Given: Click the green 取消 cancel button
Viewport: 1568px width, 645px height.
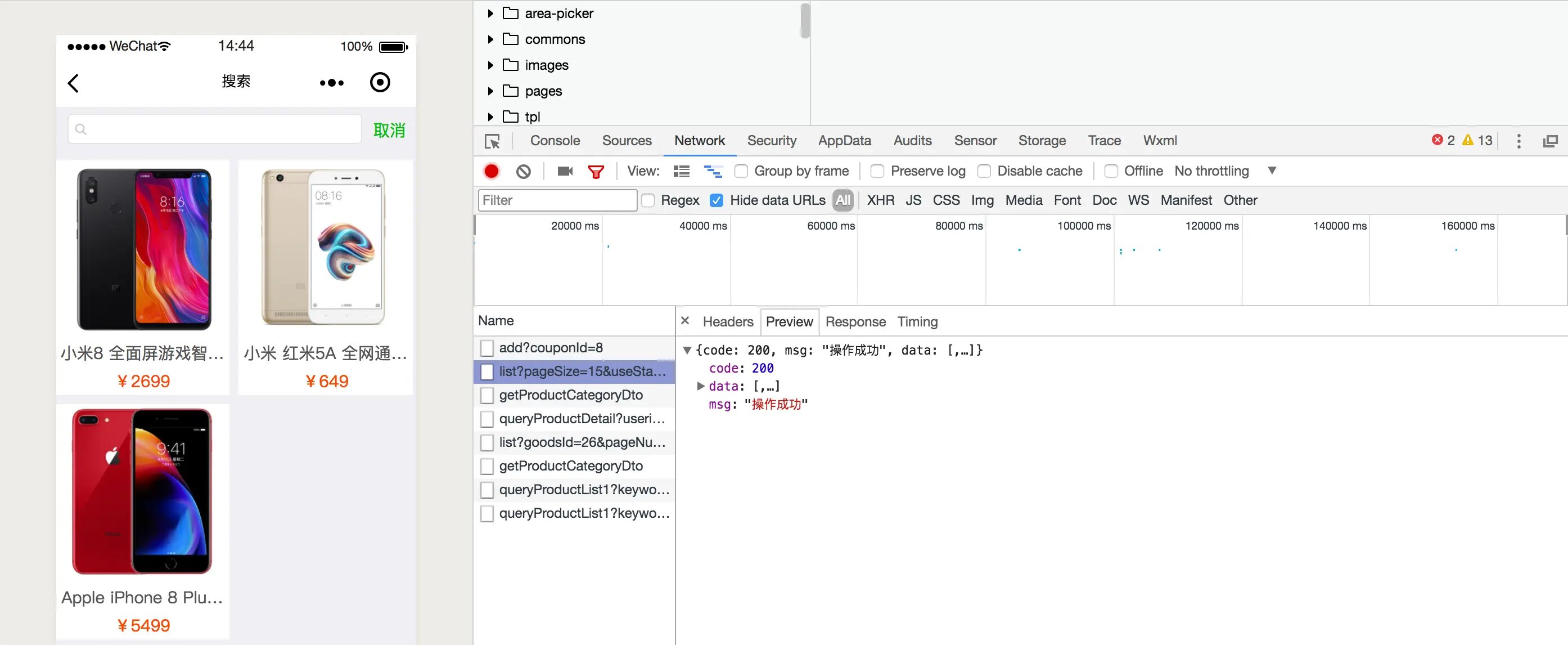Looking at the screenshot, I should click(x=389, y=129).
